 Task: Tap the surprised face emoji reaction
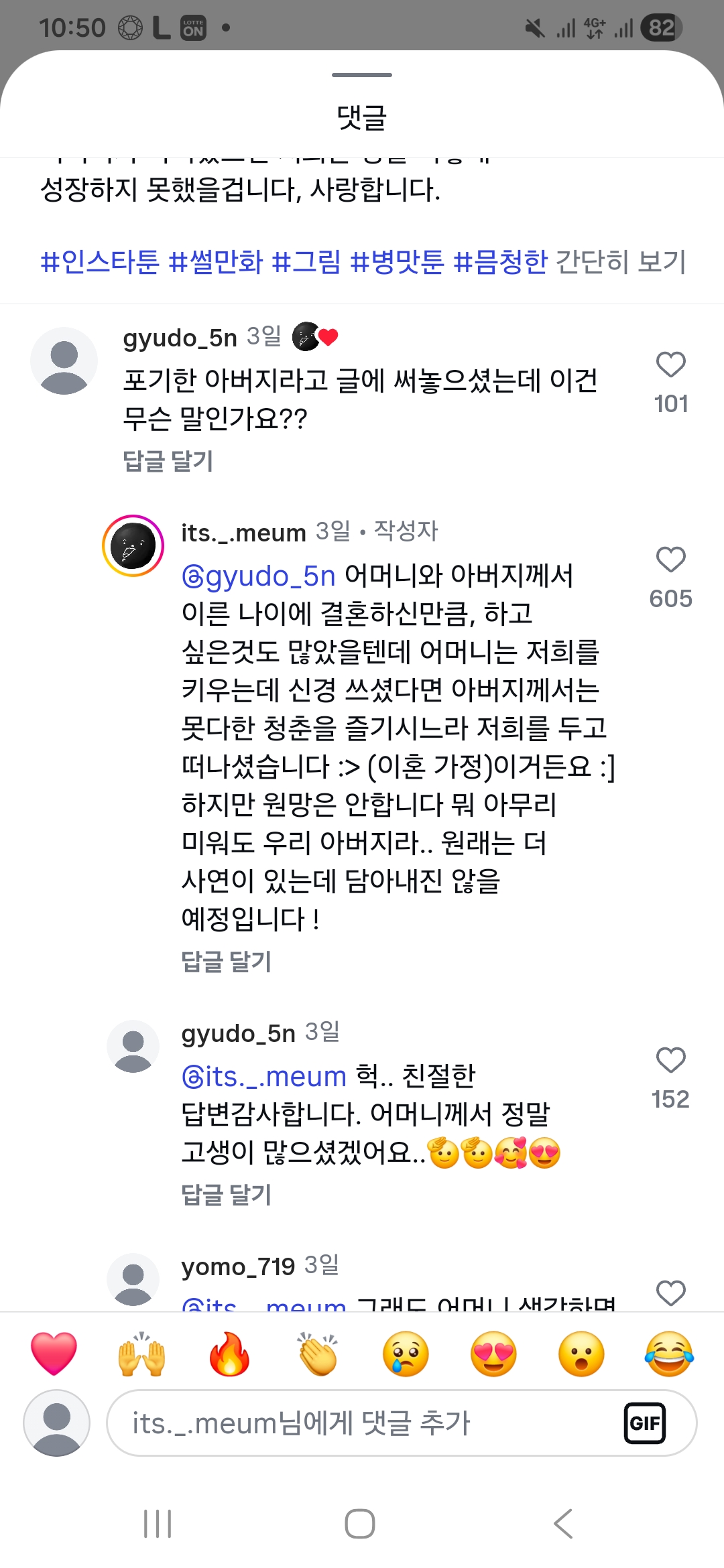581,1354
